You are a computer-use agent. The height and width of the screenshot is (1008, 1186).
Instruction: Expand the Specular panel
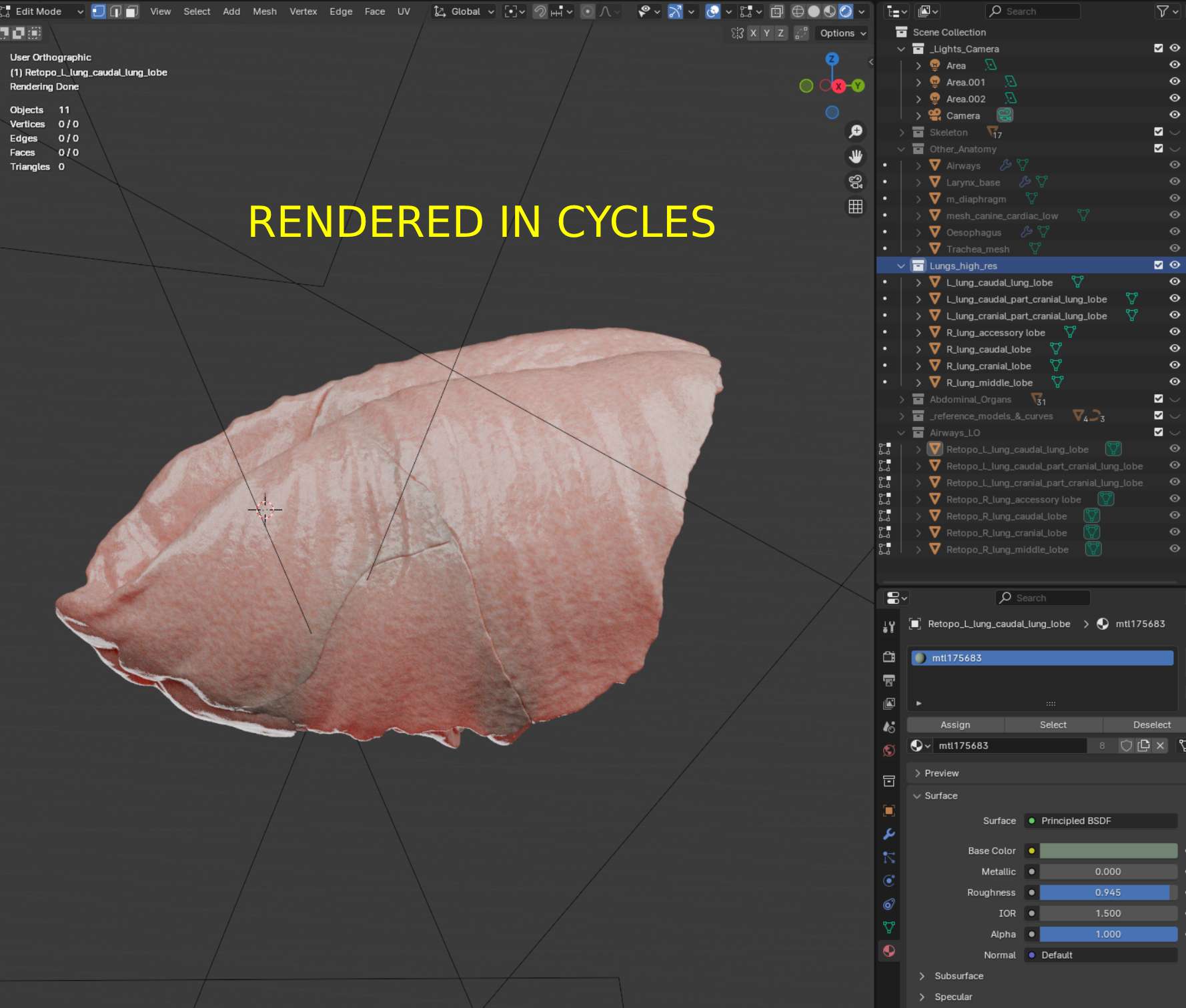click(953, 997)
